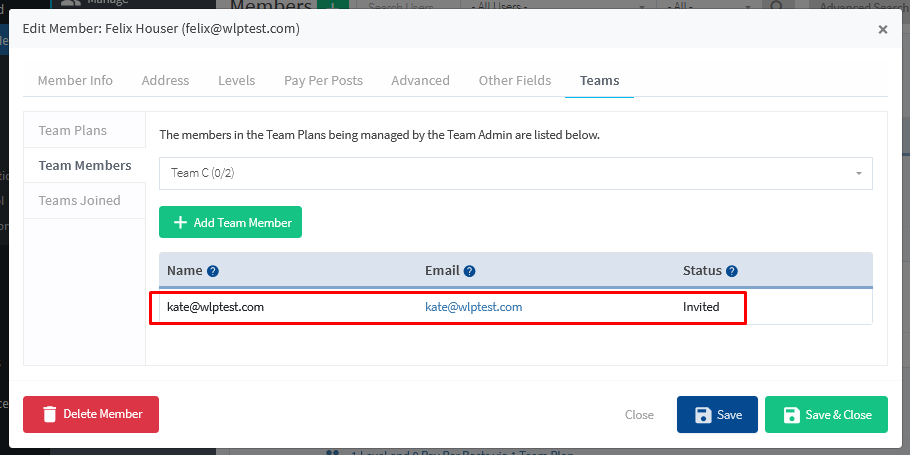The height and width of the screenshot is (455, 910).
Task: Click the Invited status cell
Action: point(701,307)
